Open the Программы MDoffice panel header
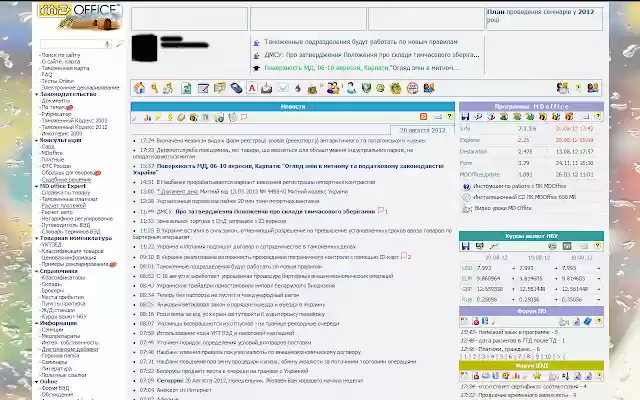 531,107
